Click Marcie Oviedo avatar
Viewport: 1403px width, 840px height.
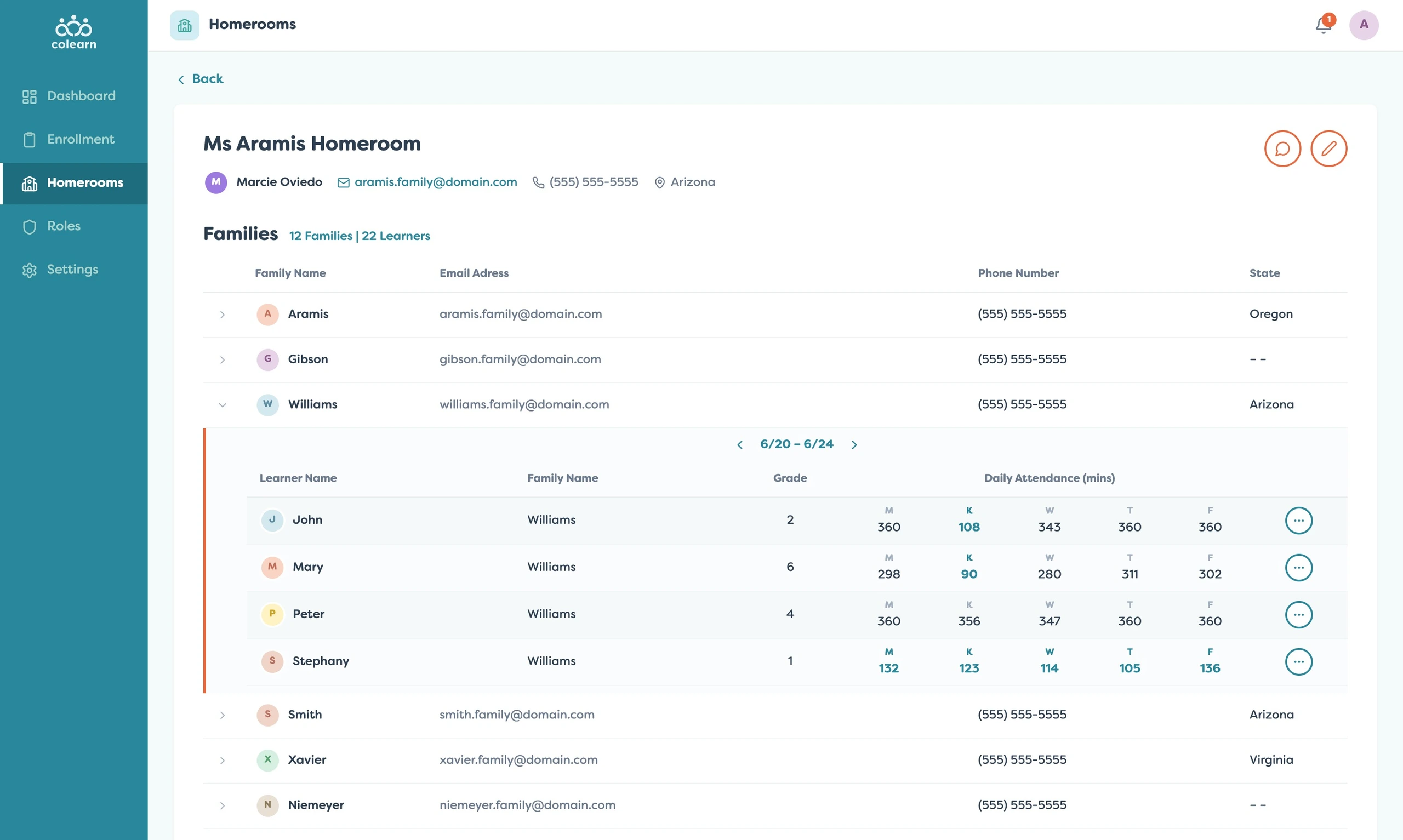click(x=215, y=182)
